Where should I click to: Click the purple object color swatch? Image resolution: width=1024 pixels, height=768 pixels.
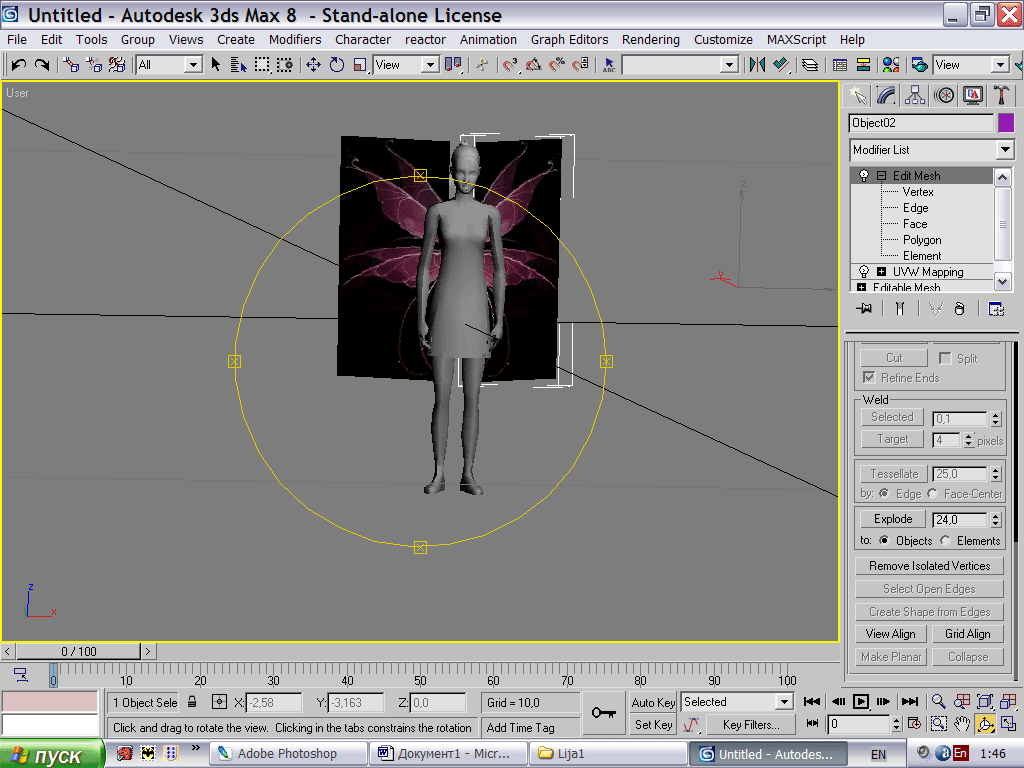click(1006, 123)
